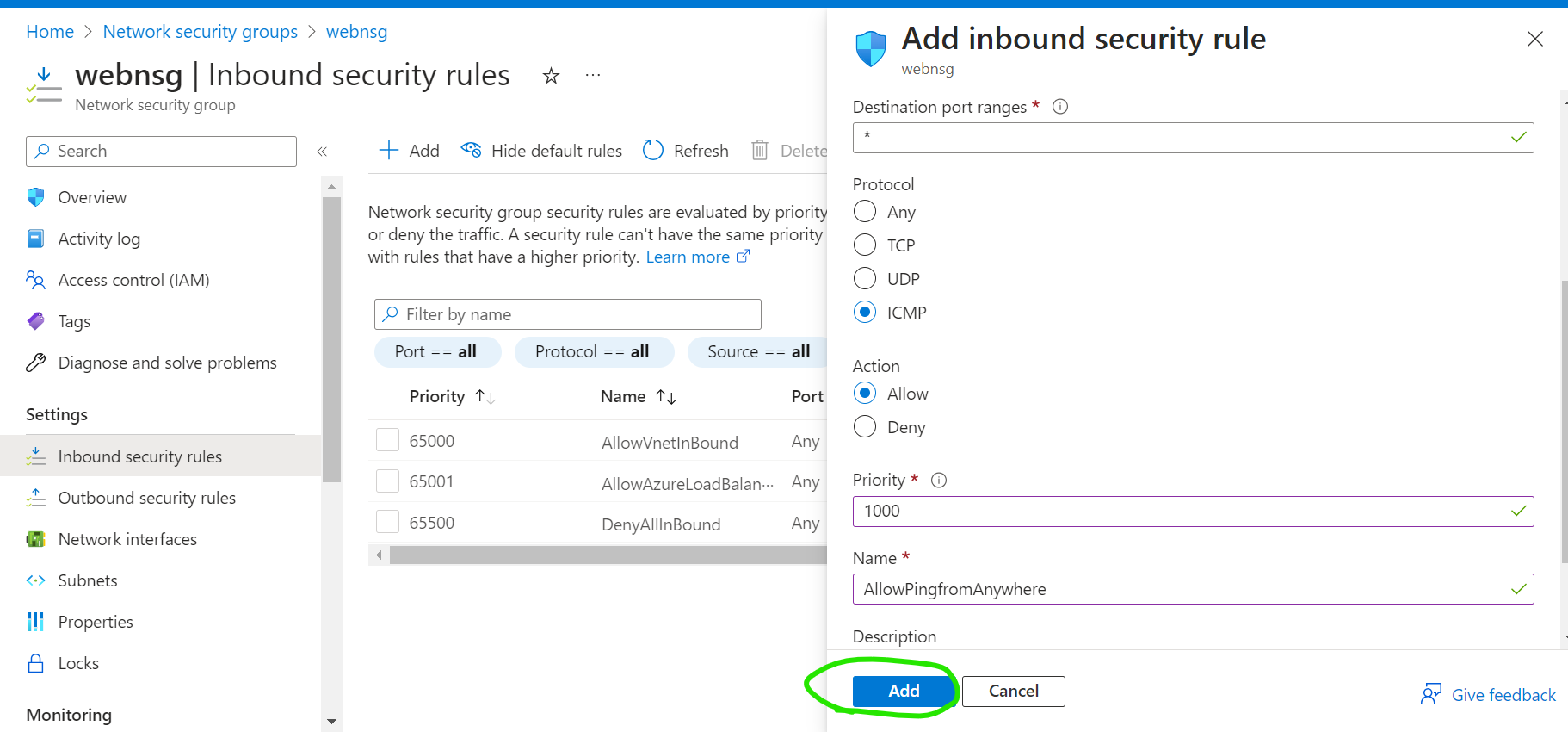Click the Refresh circular arrow icon
Viewport: 1568px width, 732px height.
click(x=653, y=151)
